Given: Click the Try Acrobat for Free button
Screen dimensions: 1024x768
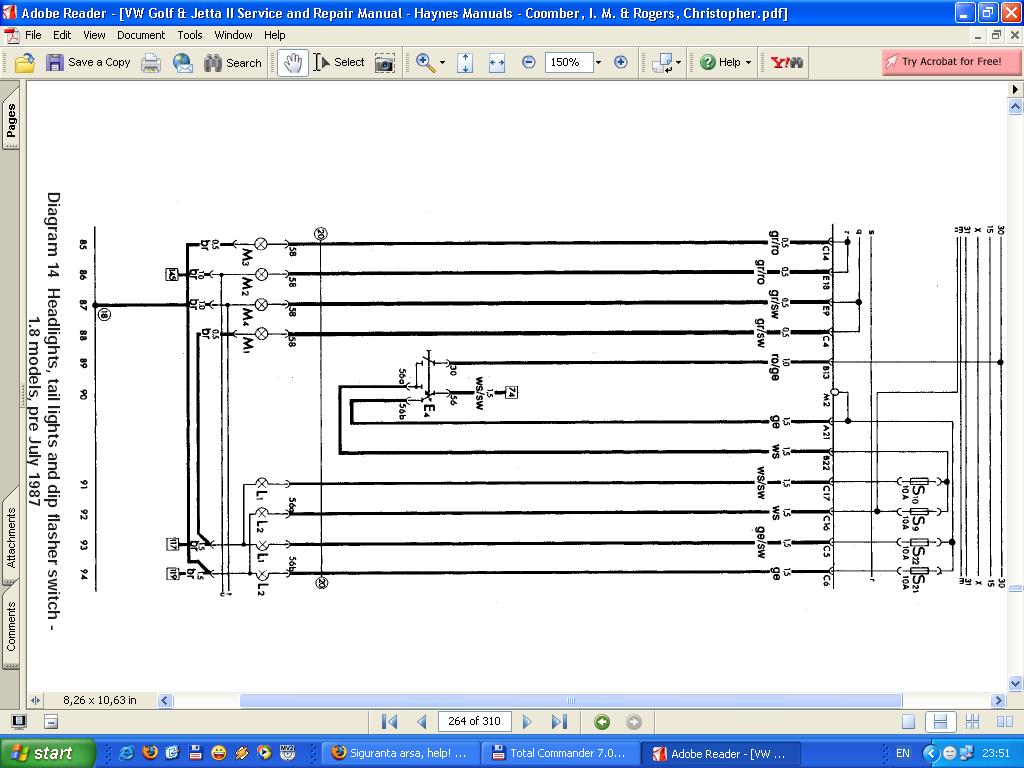Looking at the screenshot, I should pyautogui.click(x=951, y=61).
